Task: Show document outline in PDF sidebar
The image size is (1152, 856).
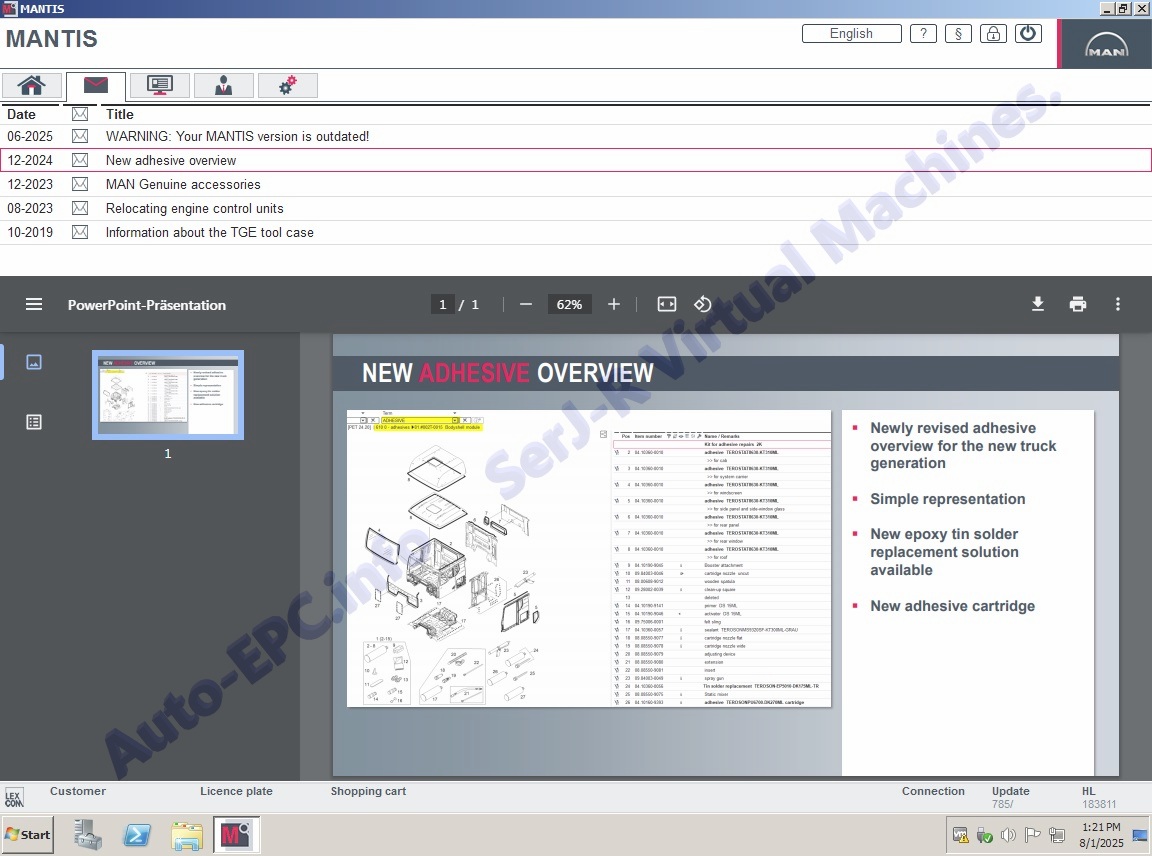Action: pos(34,422)
